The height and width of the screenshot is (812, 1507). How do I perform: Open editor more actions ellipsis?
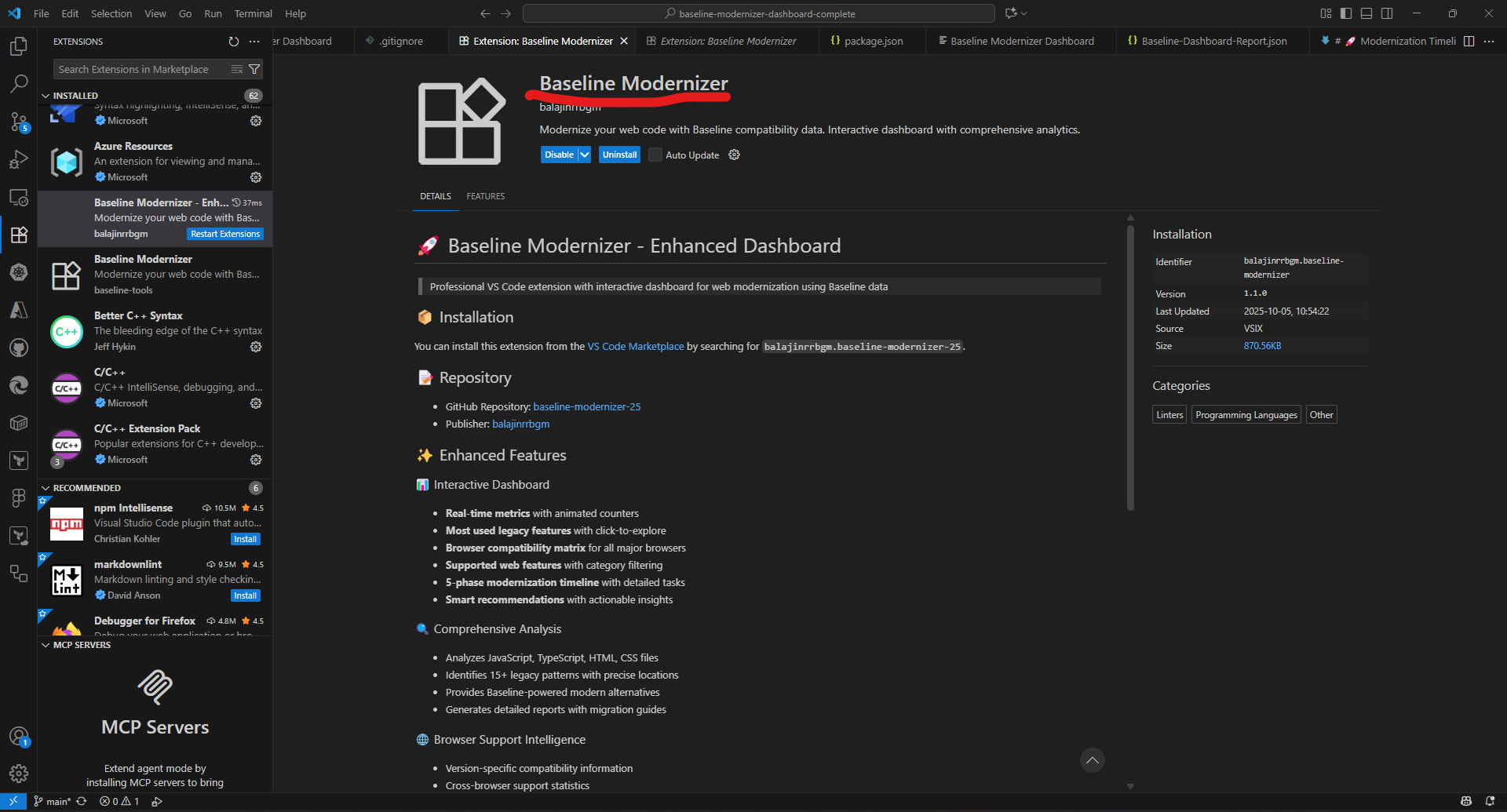[x=1489, y=41]
